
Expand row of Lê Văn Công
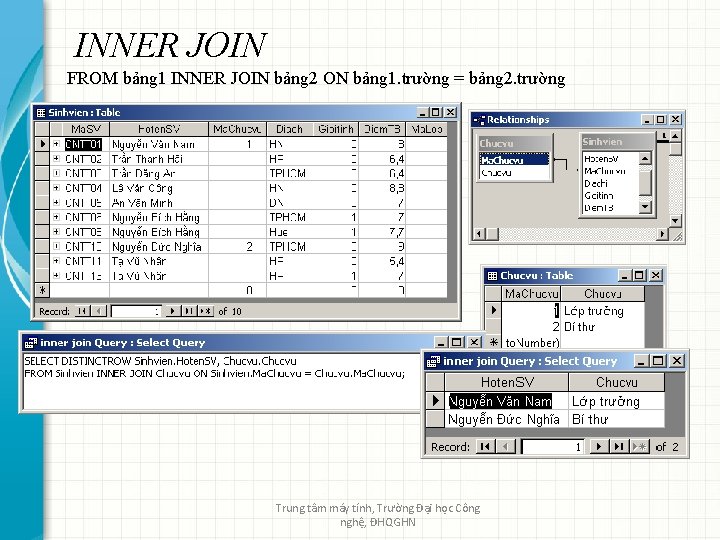coord(56,188)
